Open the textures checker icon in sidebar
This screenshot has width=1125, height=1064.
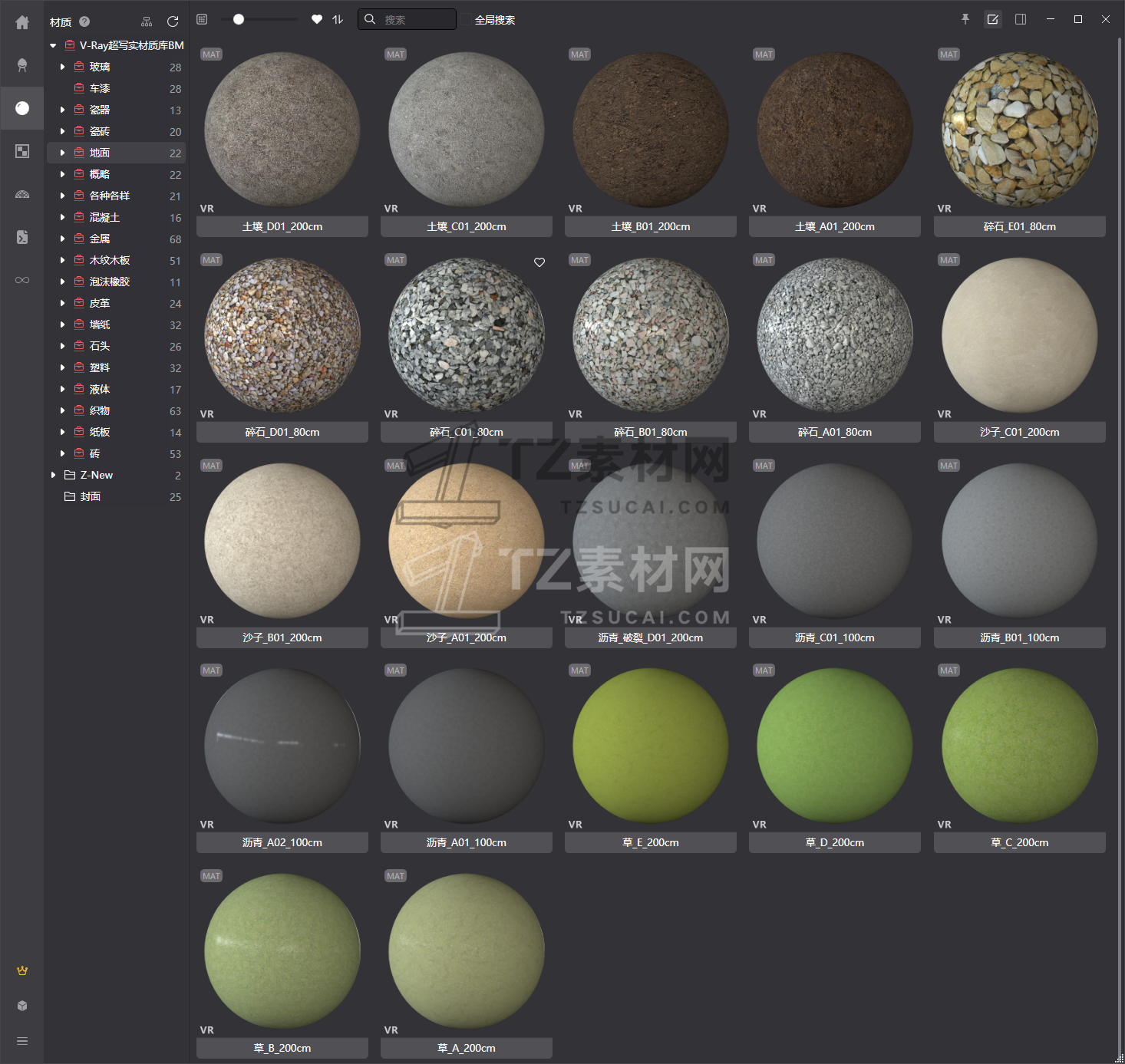pos(22,151)
